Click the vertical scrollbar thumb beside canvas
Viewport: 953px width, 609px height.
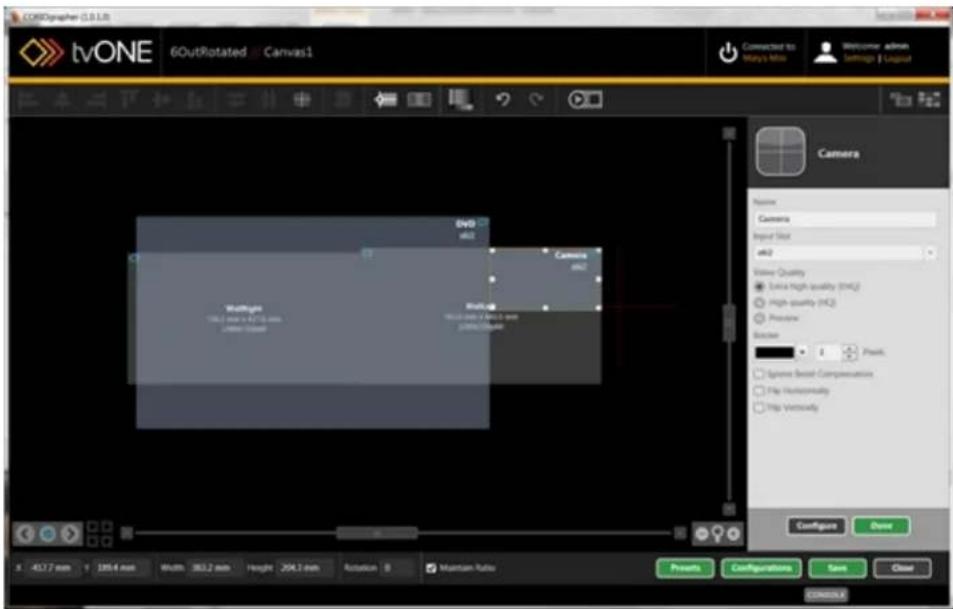pos(729,323)
